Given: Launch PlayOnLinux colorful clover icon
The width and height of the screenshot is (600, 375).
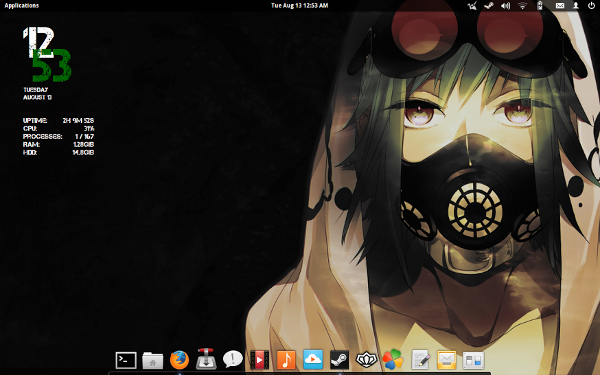Looking at the screenshot, I should [393, 360].
